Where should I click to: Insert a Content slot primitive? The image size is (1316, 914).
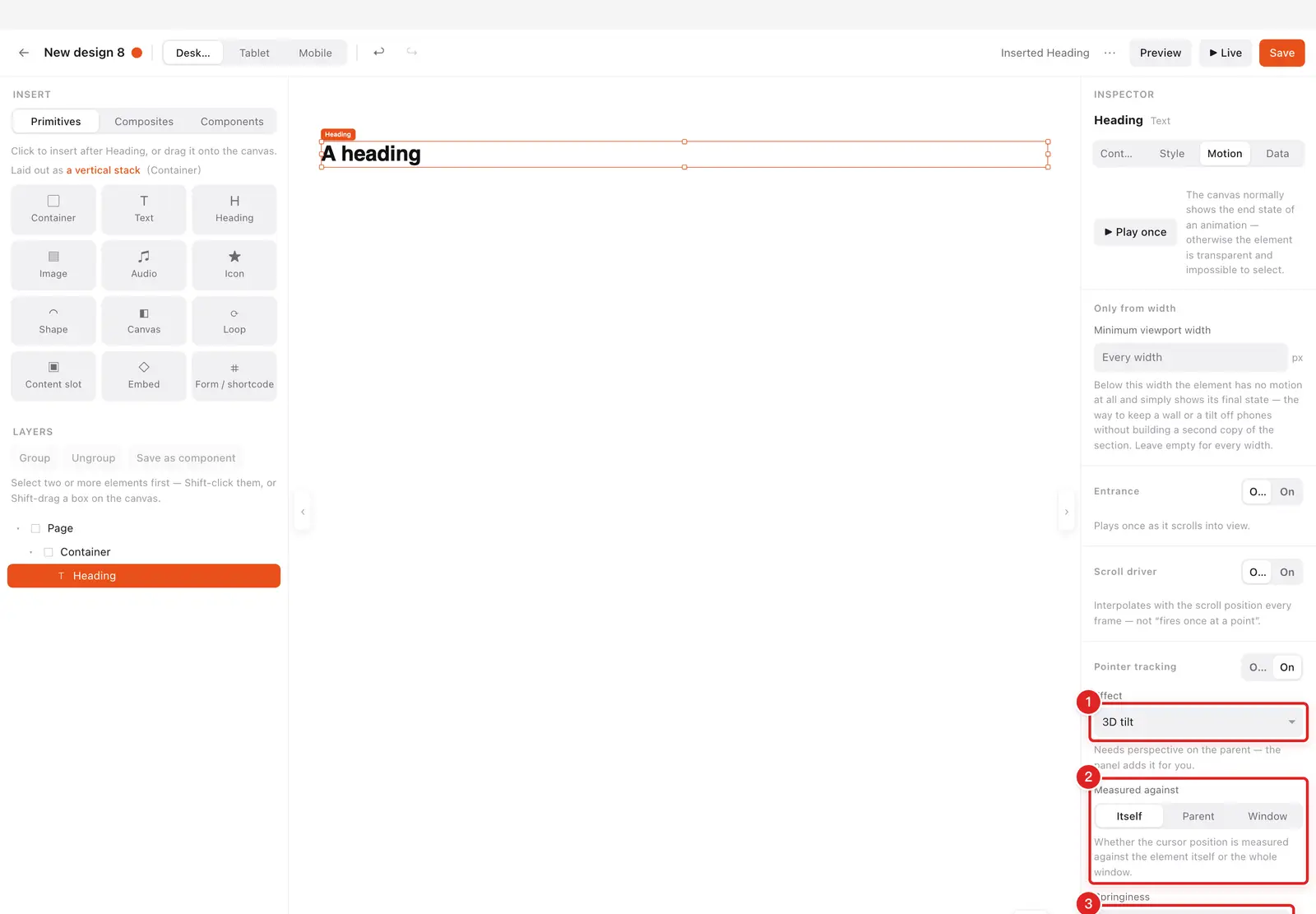coord(53,376)
